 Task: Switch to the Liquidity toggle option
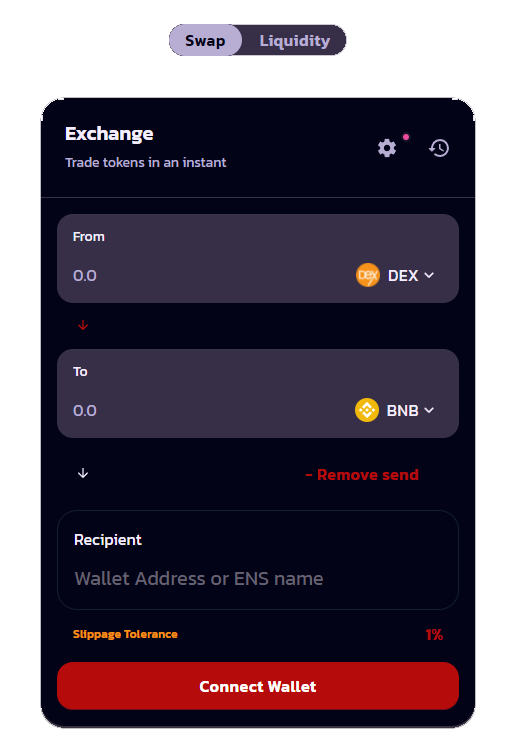295,40
